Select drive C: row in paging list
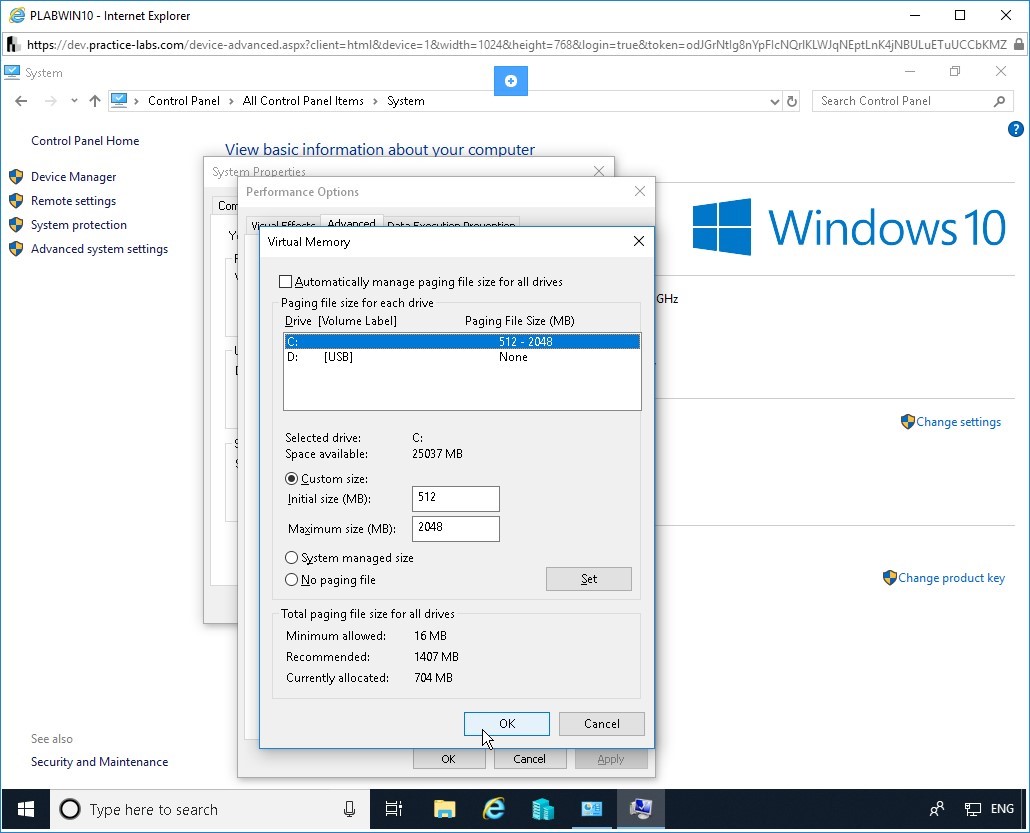The height and width of the screenshot is (833, 1030). click(462, 342)
